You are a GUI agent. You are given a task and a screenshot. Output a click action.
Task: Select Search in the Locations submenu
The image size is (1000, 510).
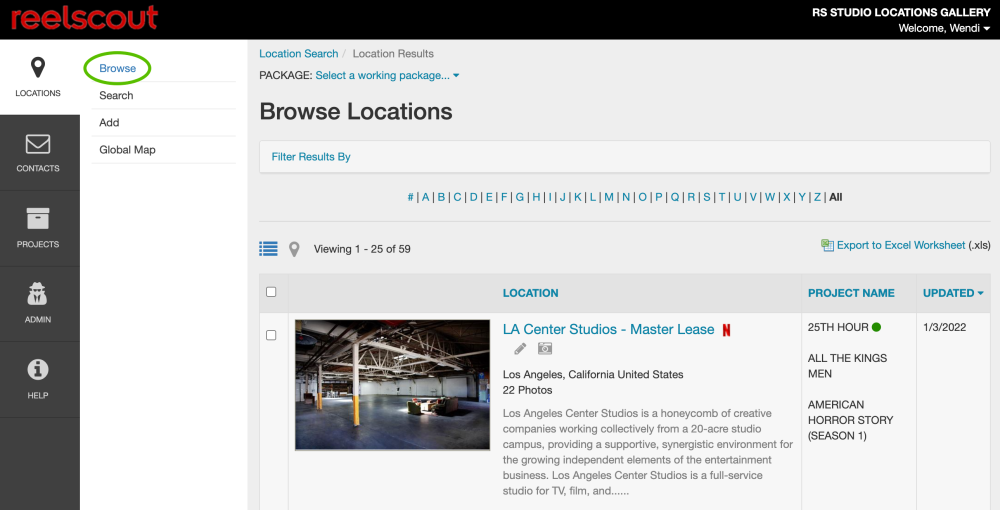pos(116,96)
